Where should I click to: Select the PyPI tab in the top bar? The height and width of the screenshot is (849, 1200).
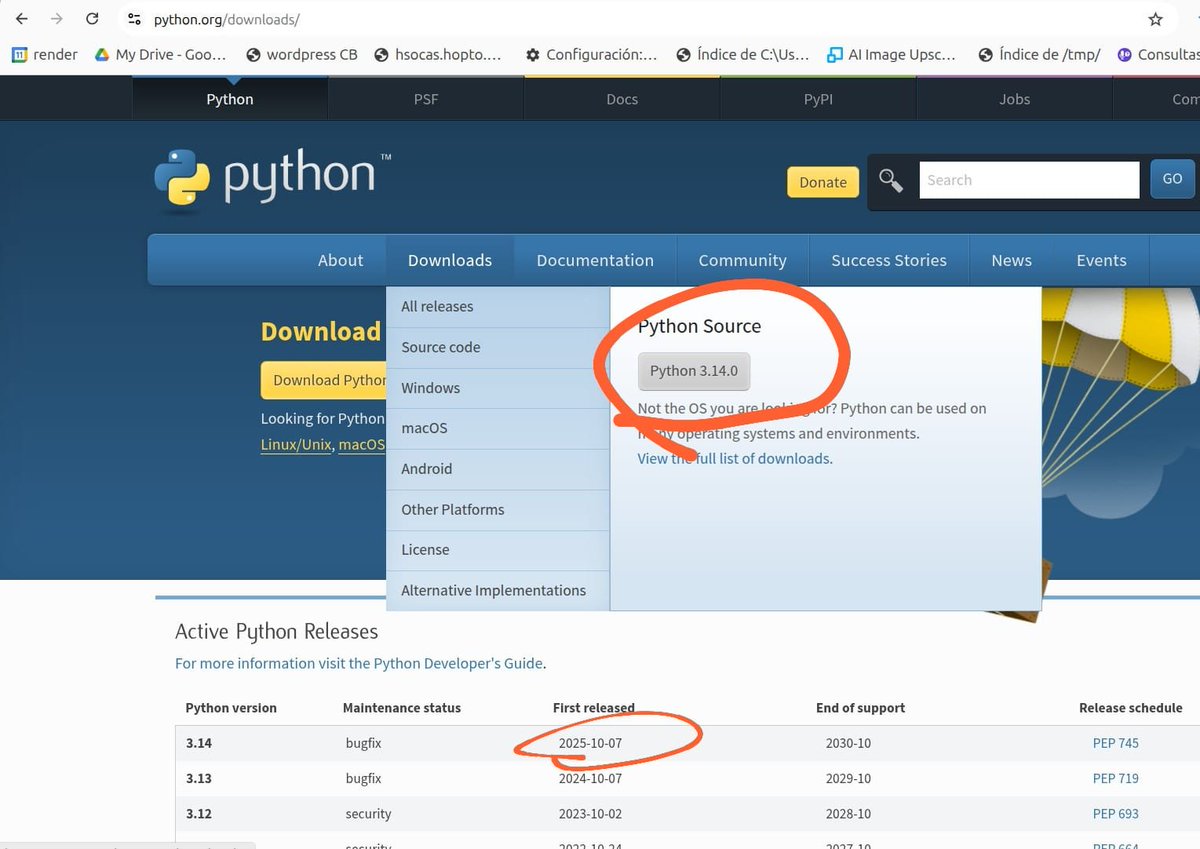(x=818, y=99)
